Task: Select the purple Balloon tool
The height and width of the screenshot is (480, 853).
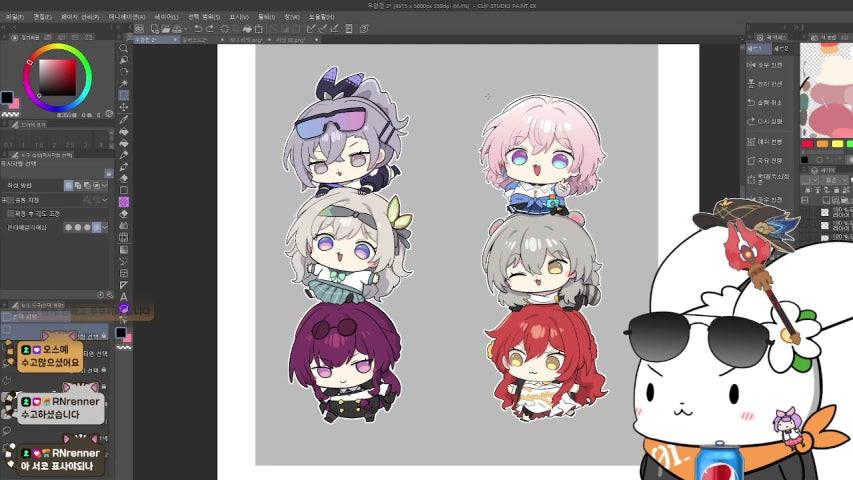Action: coord(123,309)
